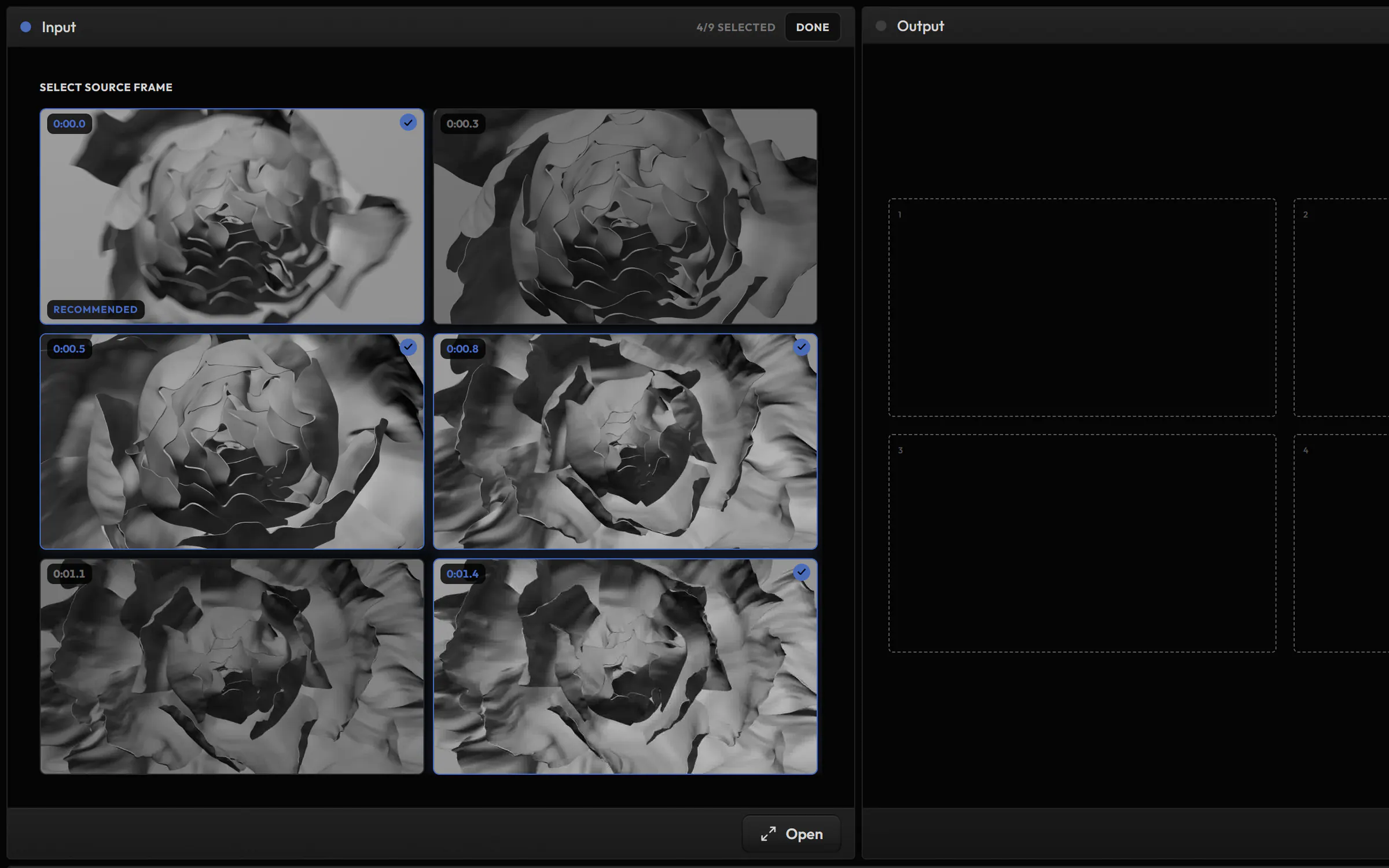This screenshot has width=1389, height=868.
Task: Click the RECOMMENDED badge on first frame
Action: (95, 310)
